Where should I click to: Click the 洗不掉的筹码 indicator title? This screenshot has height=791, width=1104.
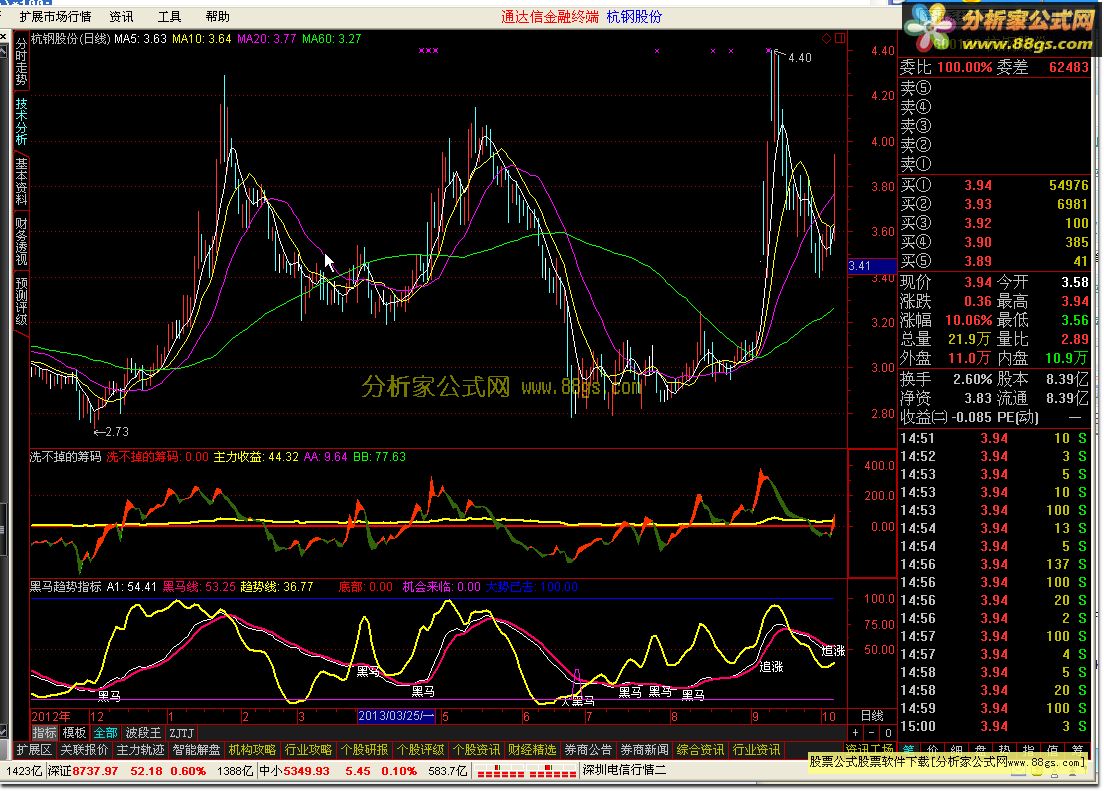pos(65,457)
